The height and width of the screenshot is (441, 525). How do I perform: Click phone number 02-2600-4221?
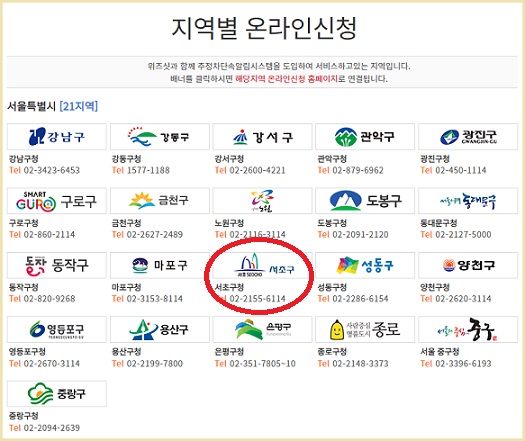pyautogui.click(x=257, y=170)
